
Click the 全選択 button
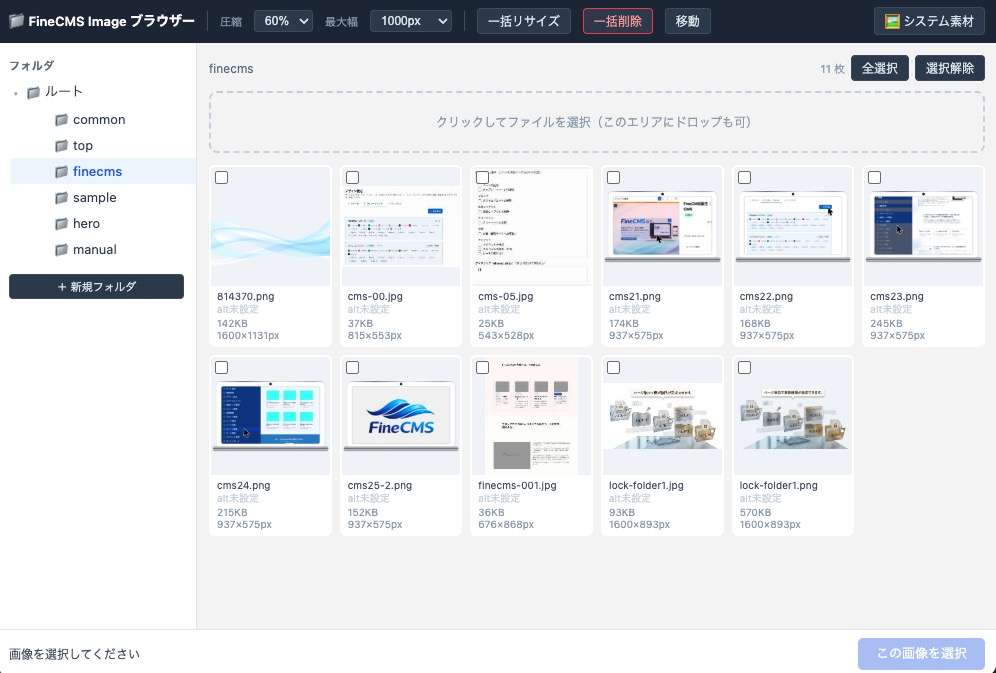pos(879,69)
